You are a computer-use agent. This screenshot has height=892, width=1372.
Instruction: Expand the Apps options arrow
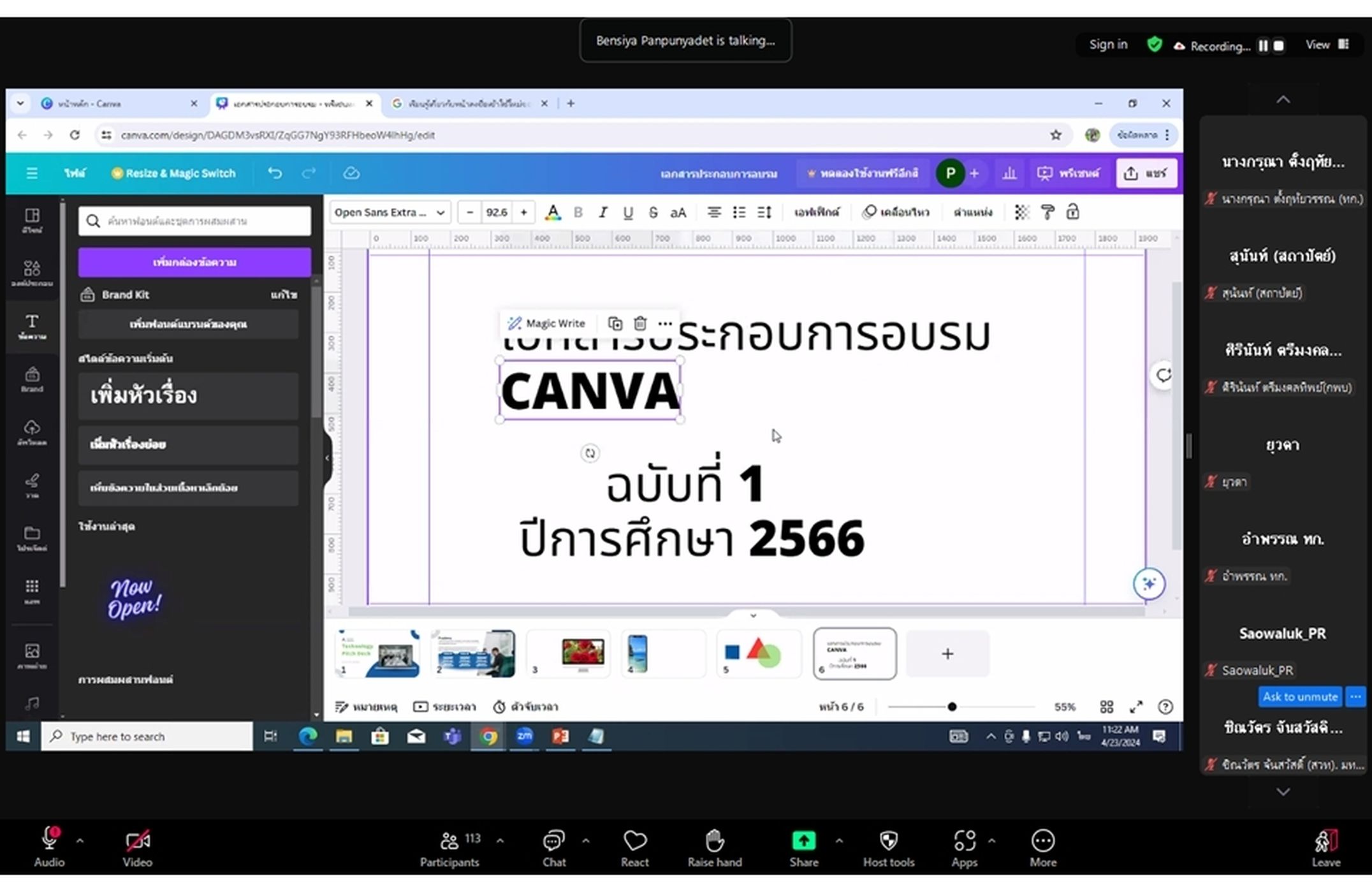[991, 841]
